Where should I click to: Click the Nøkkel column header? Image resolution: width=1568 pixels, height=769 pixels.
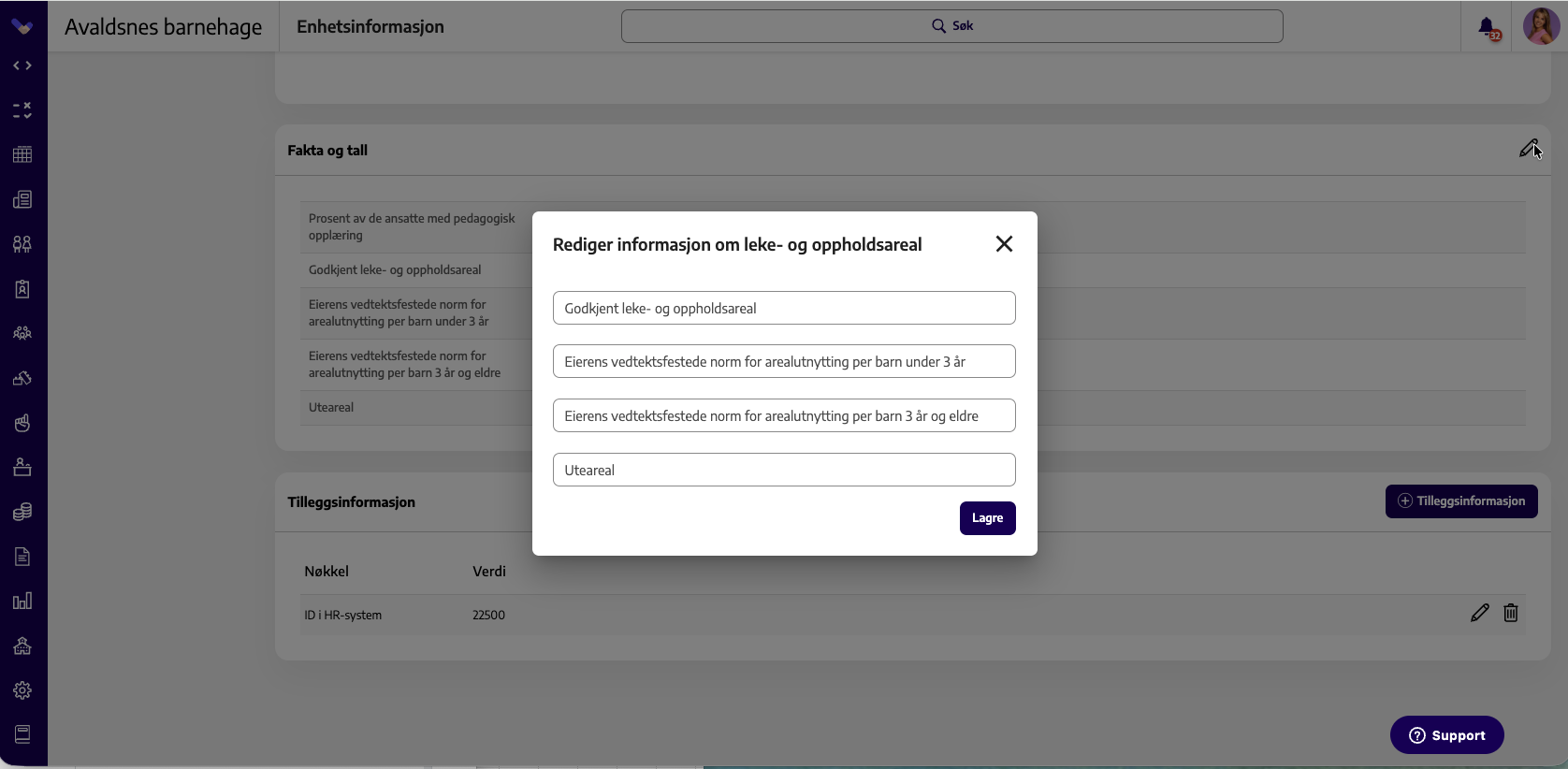coord(327,572)
